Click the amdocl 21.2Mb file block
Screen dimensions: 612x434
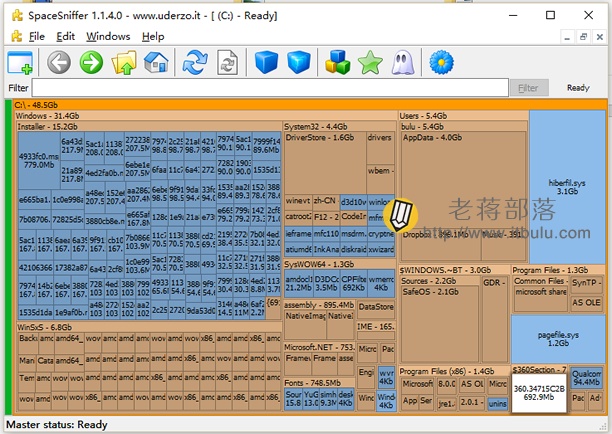click(x=299, y=283)
